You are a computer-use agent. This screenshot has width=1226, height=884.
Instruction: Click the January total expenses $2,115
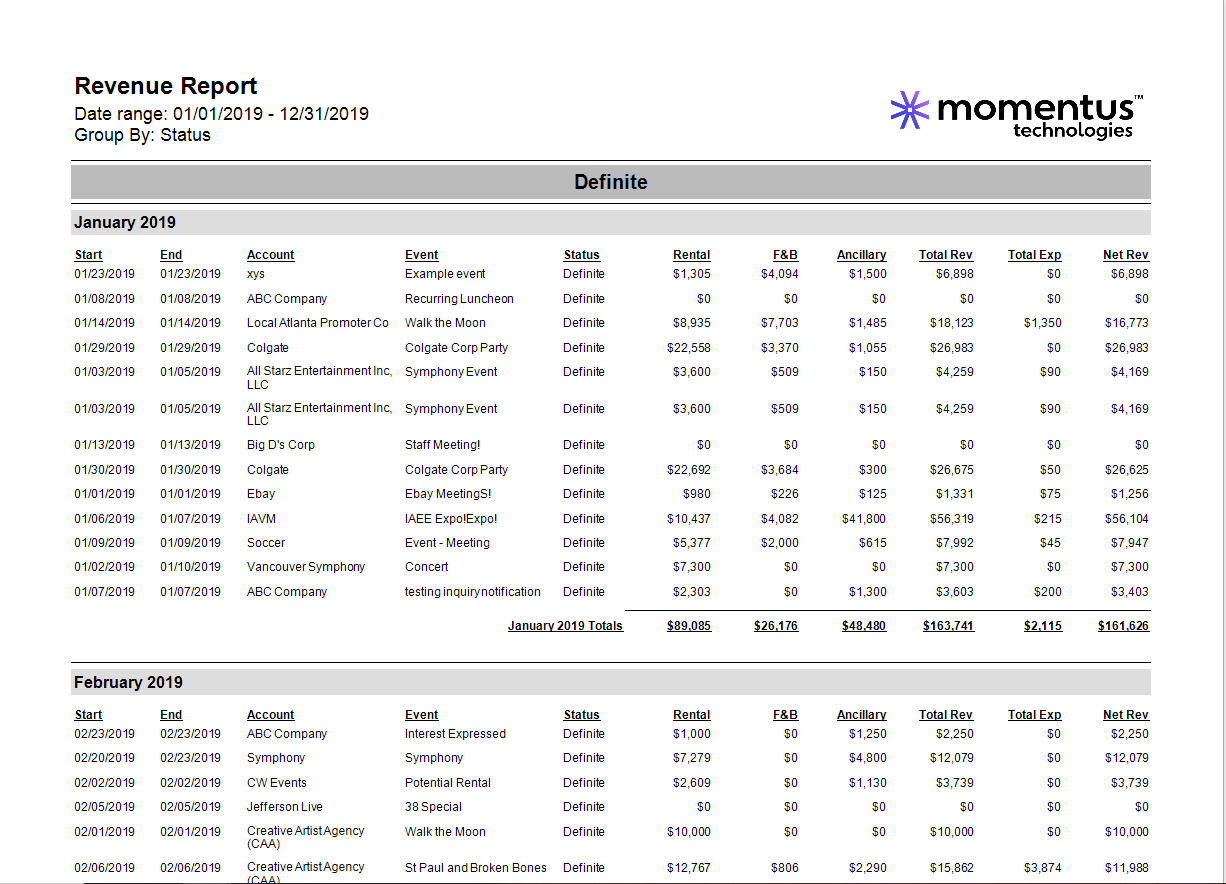click(1043, 626)
